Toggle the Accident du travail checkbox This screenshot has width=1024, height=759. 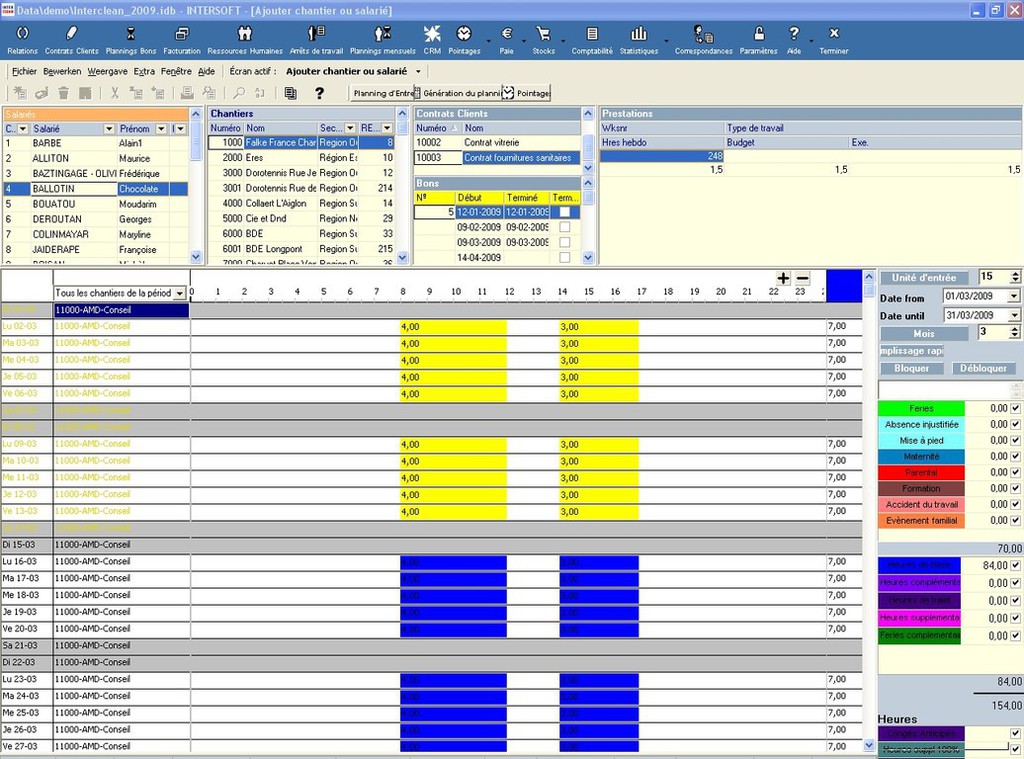1016,505
